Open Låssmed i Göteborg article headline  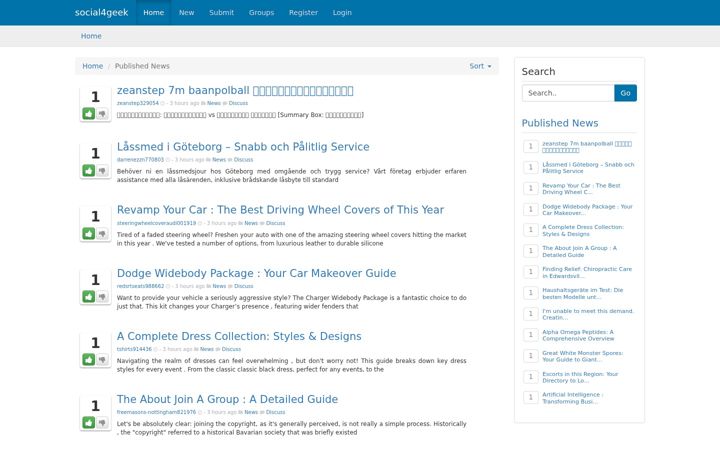243,147
